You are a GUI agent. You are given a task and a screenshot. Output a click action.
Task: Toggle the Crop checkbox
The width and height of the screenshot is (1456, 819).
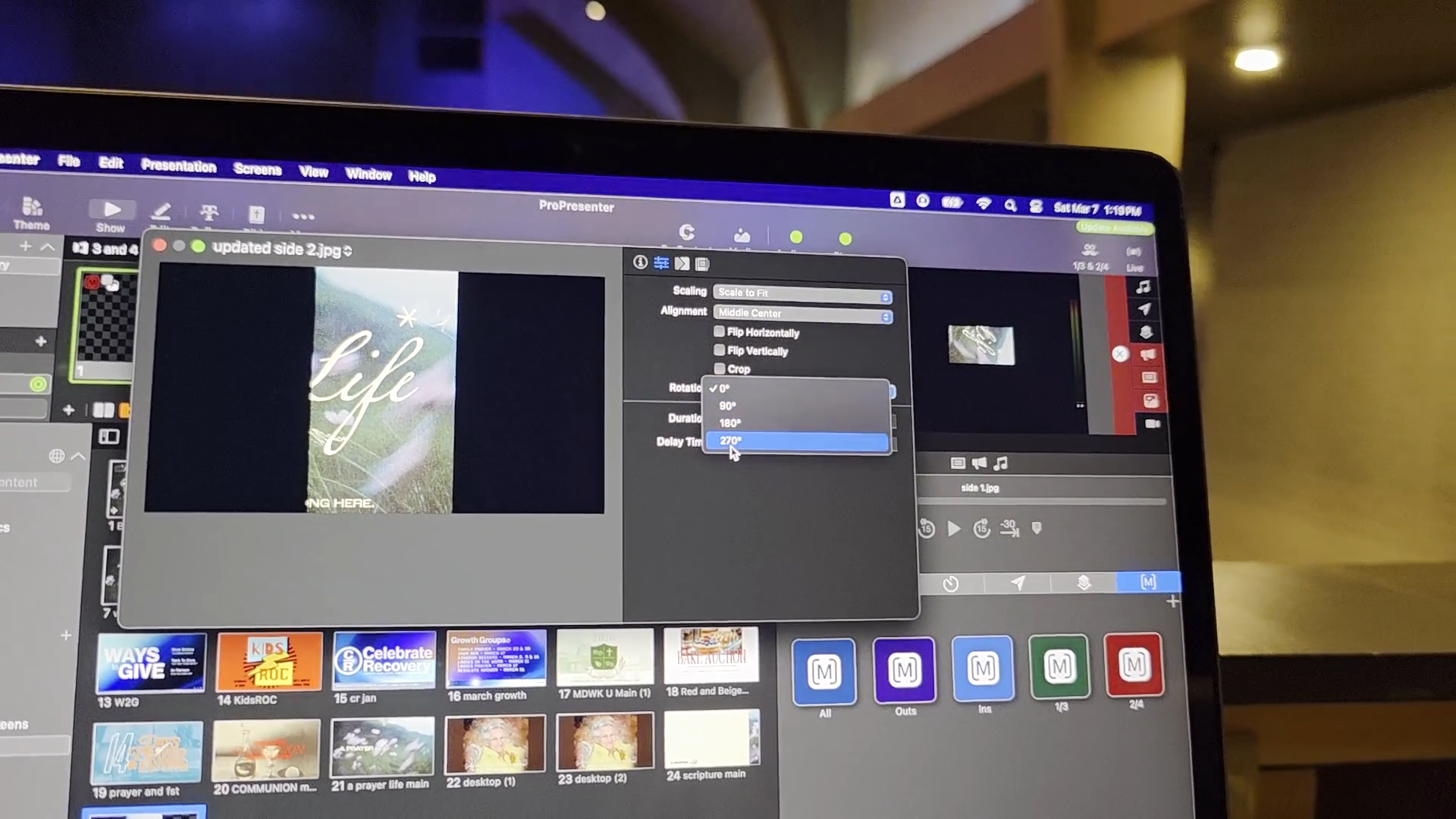[x=719, y=369]
